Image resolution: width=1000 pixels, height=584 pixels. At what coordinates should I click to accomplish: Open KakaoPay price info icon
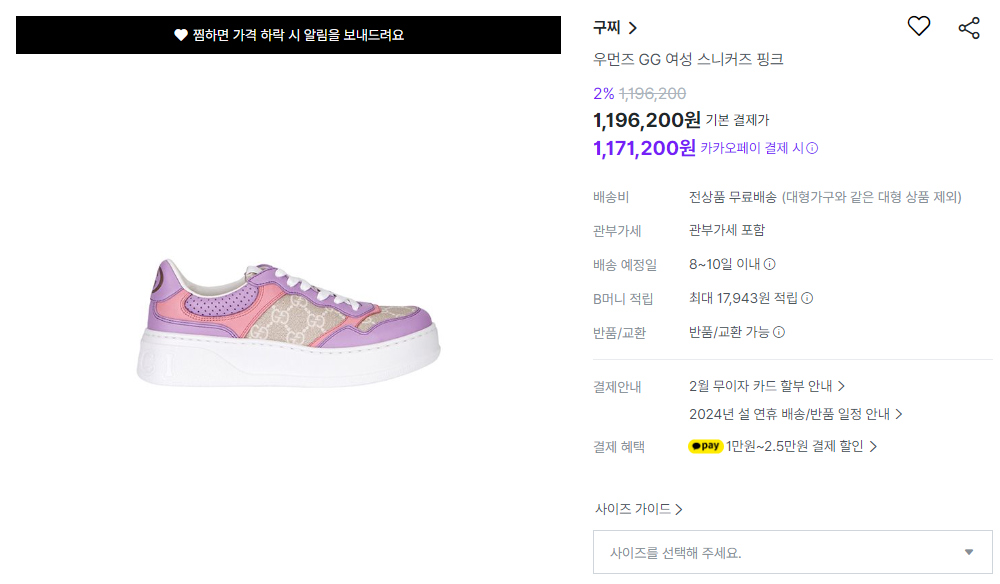click(812, 149)
